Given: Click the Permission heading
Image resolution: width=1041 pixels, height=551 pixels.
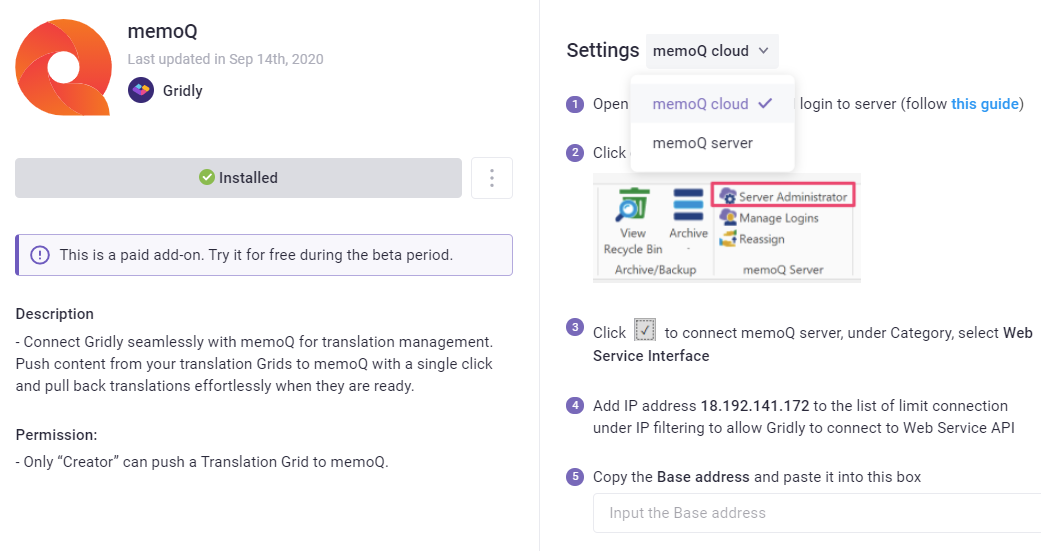Looking at the screenshot, I should pyautogui.click(x=56, y=435).
